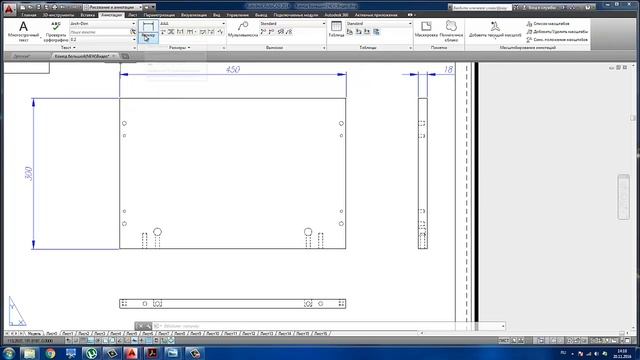Open the workspace selector dropdown

[113, 7]
